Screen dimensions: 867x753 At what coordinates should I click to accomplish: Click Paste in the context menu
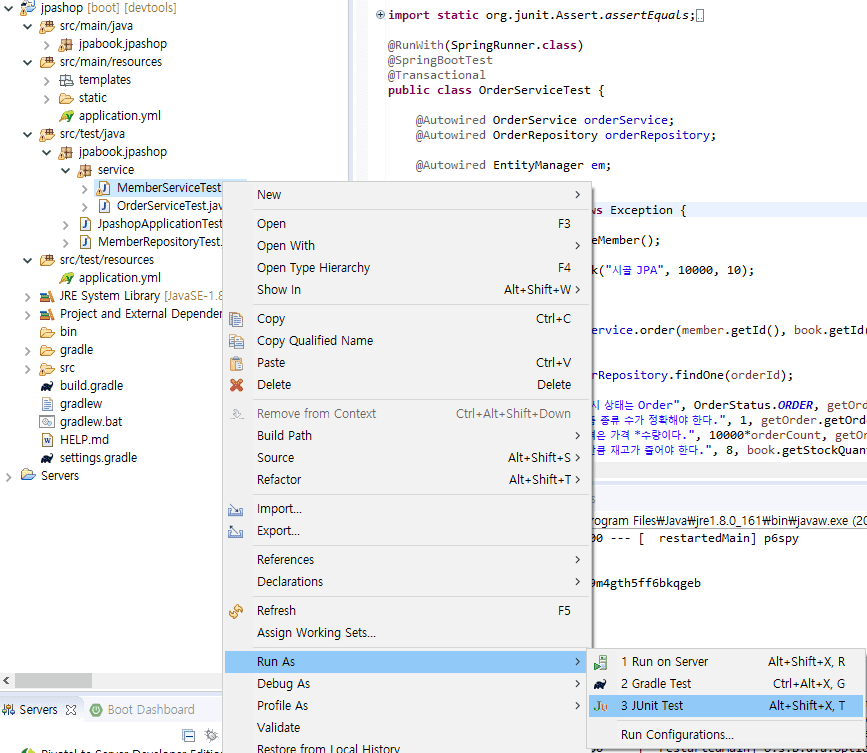coord(407,362)
